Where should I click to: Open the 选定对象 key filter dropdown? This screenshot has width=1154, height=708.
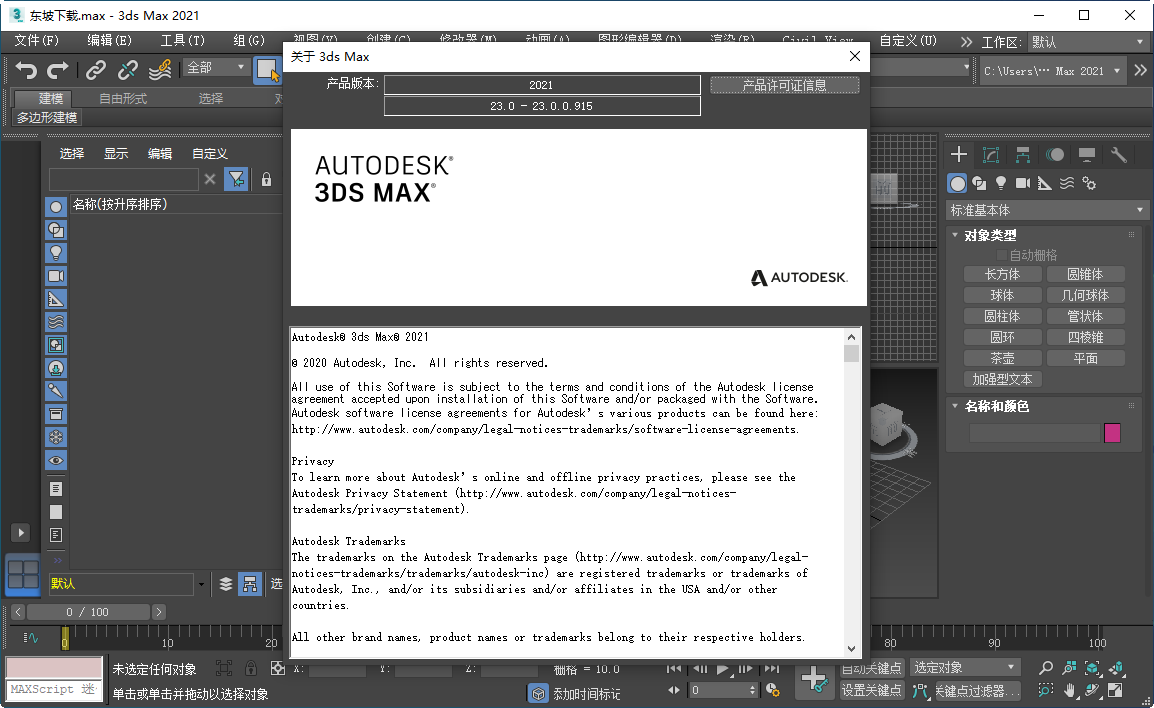964,667
